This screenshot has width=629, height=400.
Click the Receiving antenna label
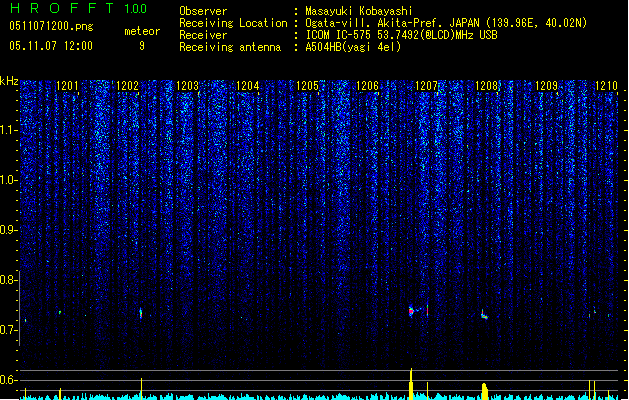(230, 47)
